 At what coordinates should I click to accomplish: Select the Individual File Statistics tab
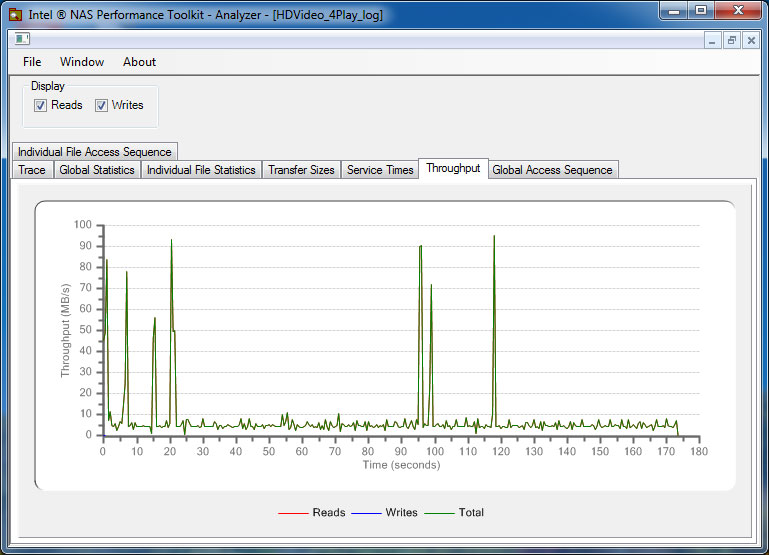201,170
